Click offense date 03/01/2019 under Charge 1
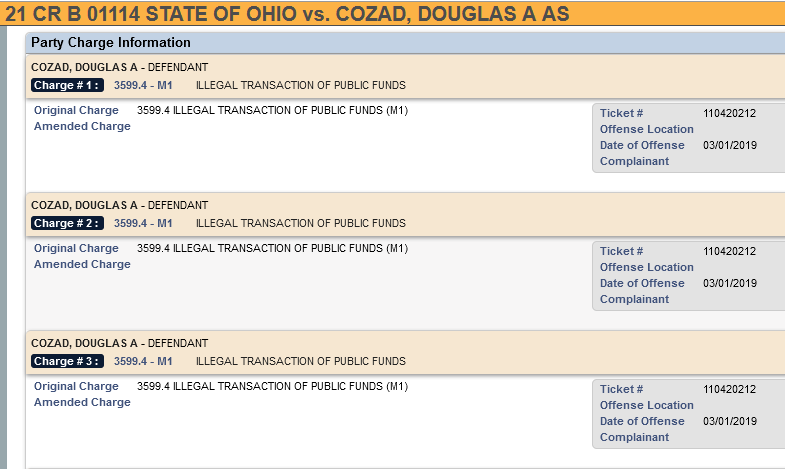785x469 pixels. (x=729, y=145)
